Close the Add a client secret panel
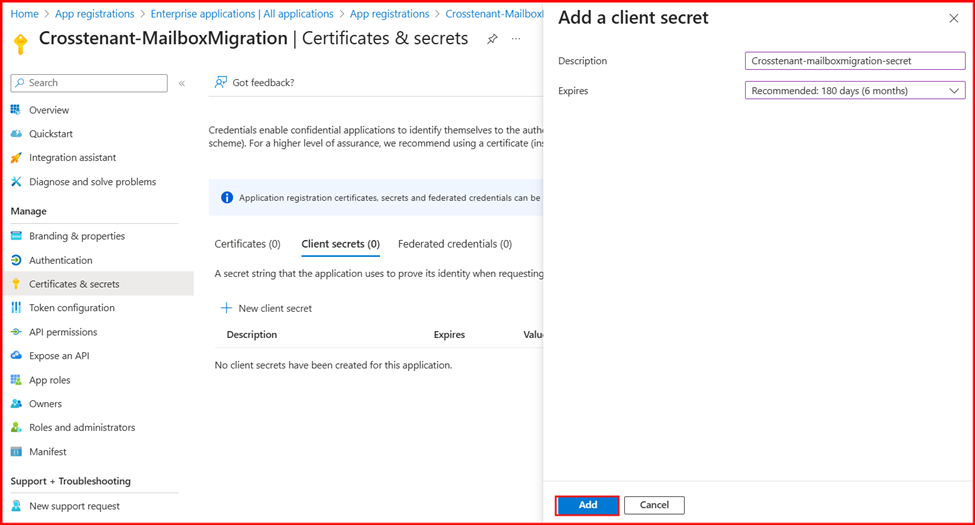The image size is (975, 525). (x=953, y=18)
